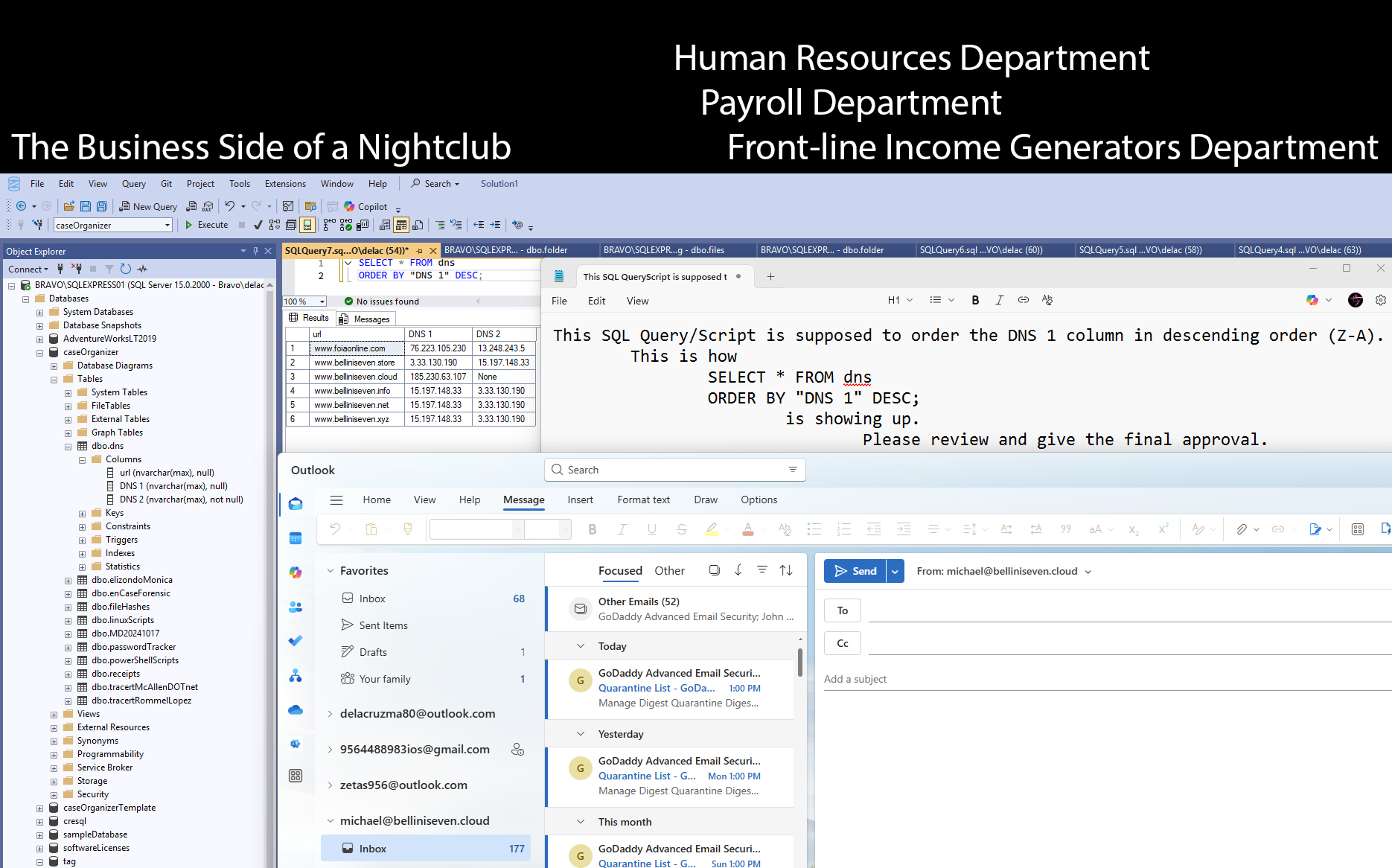
Task: Open the caseOrganizer database dropdown
Action: coord(167,225)
